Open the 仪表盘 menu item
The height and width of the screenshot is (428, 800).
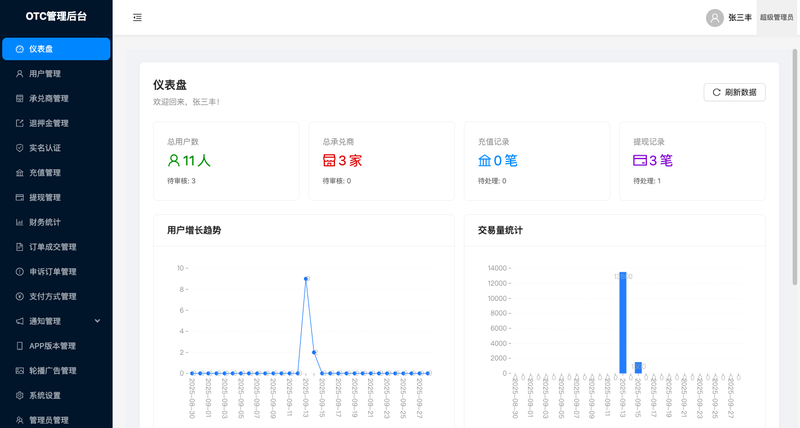(x=56, y=49)
